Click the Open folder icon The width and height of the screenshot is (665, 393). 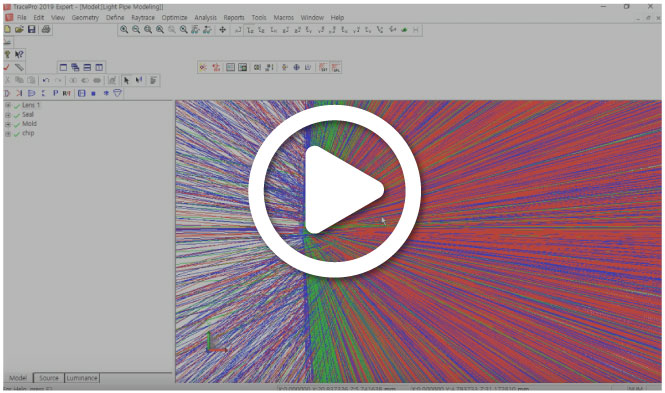[x=19, y=29]
